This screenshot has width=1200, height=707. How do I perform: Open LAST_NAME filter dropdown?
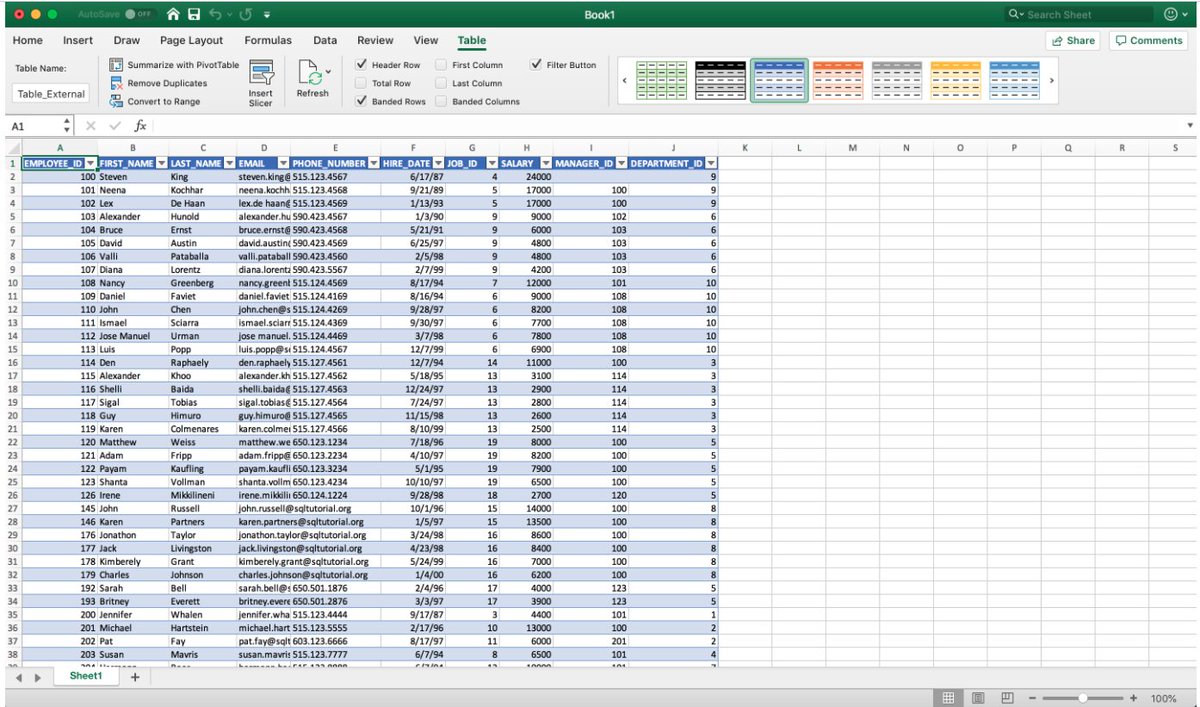(x=229, y=163)
